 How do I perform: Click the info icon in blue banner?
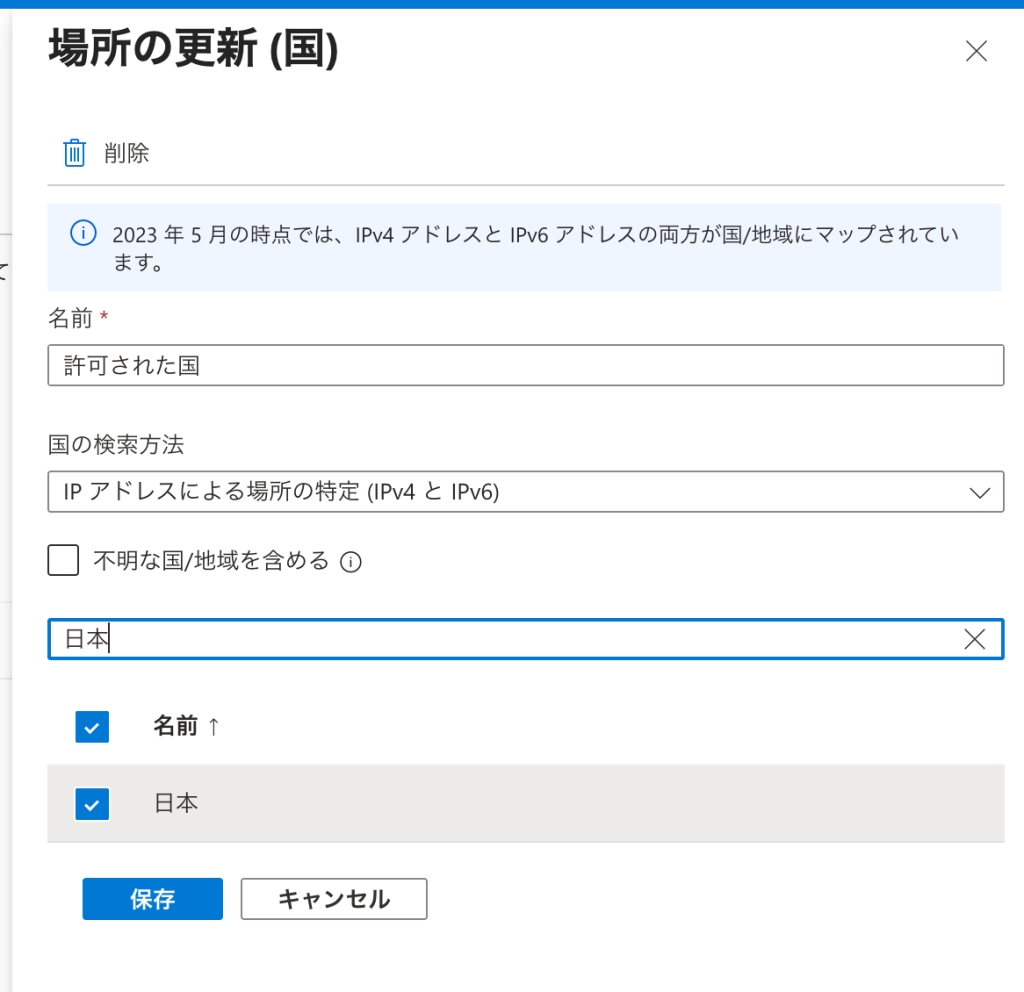(83, 234)
